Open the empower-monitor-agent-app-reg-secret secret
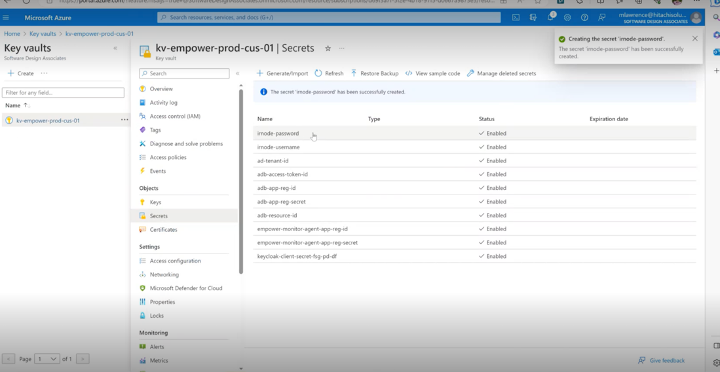 [x=307, y=242]
